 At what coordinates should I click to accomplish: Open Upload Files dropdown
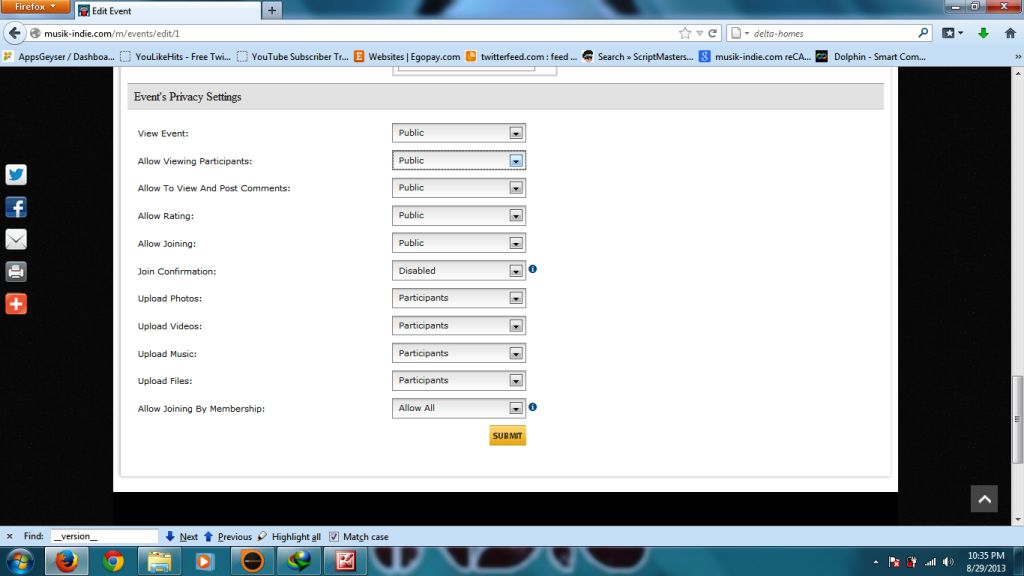click(x=459, y=381)
